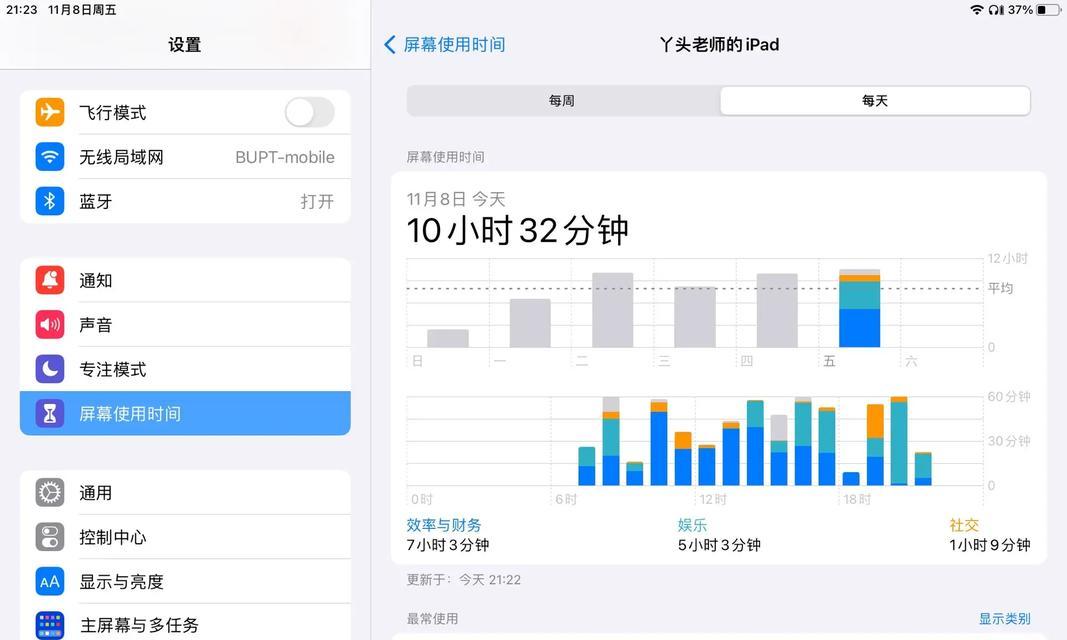Click the 屏幕使用时间 hourglass icon
The height and width of the screenshot is (640, 1067).
click(49, 413)
